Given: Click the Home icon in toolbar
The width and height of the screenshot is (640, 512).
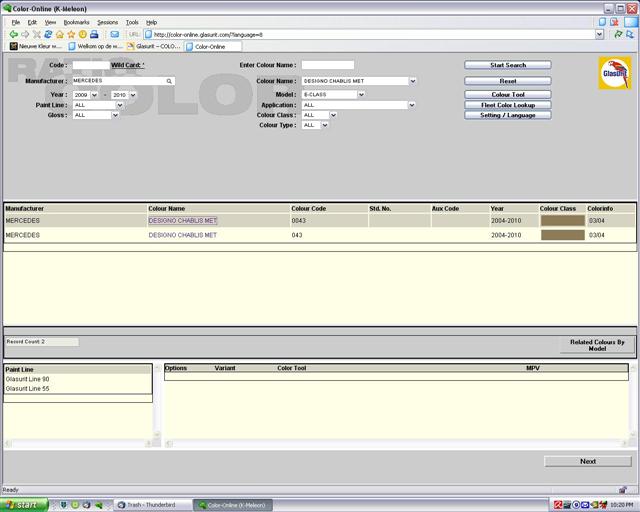Looking at the screenshot, I should (x=60, y=34).
